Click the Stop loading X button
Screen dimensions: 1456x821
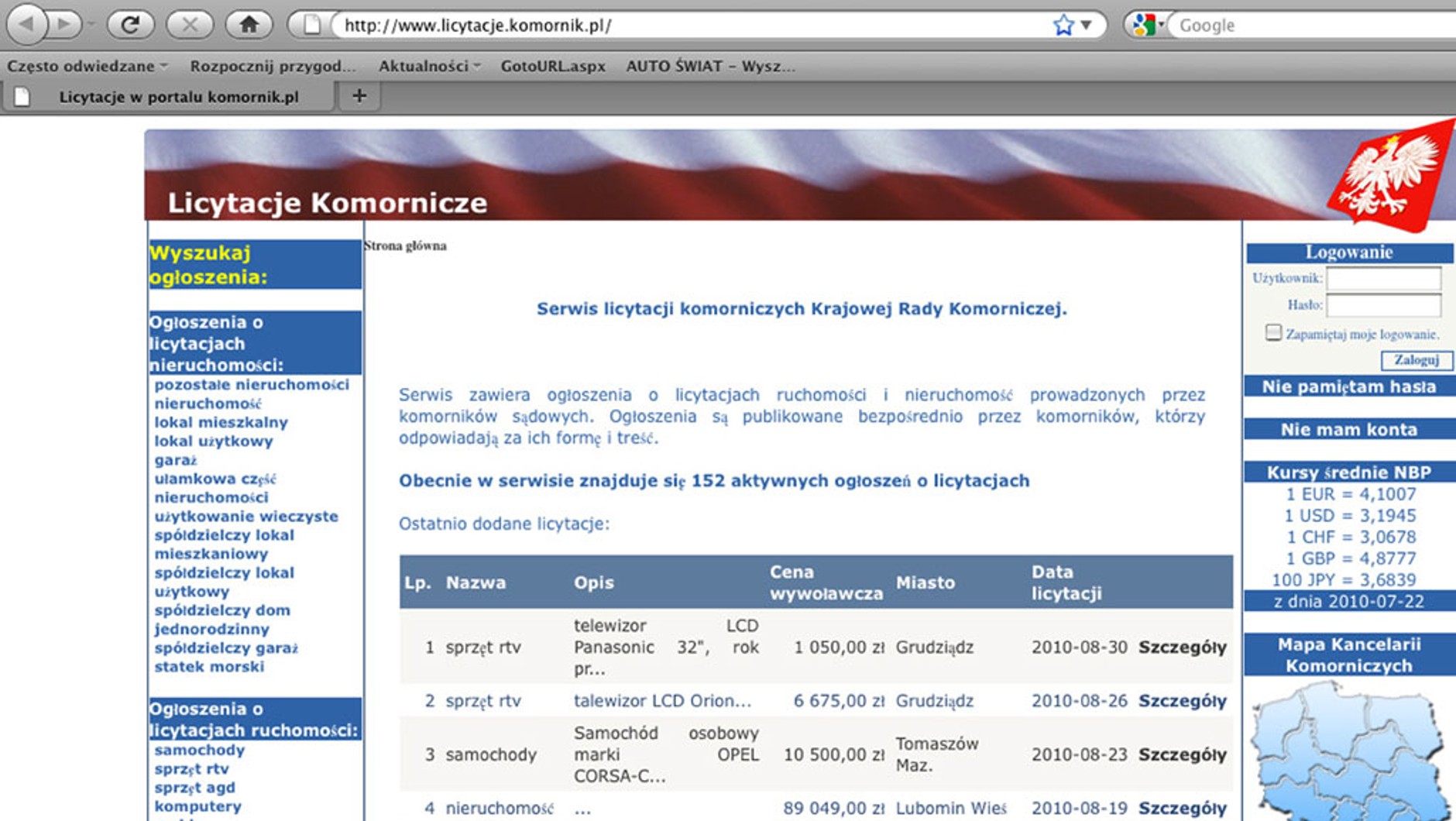coord(190,25)
